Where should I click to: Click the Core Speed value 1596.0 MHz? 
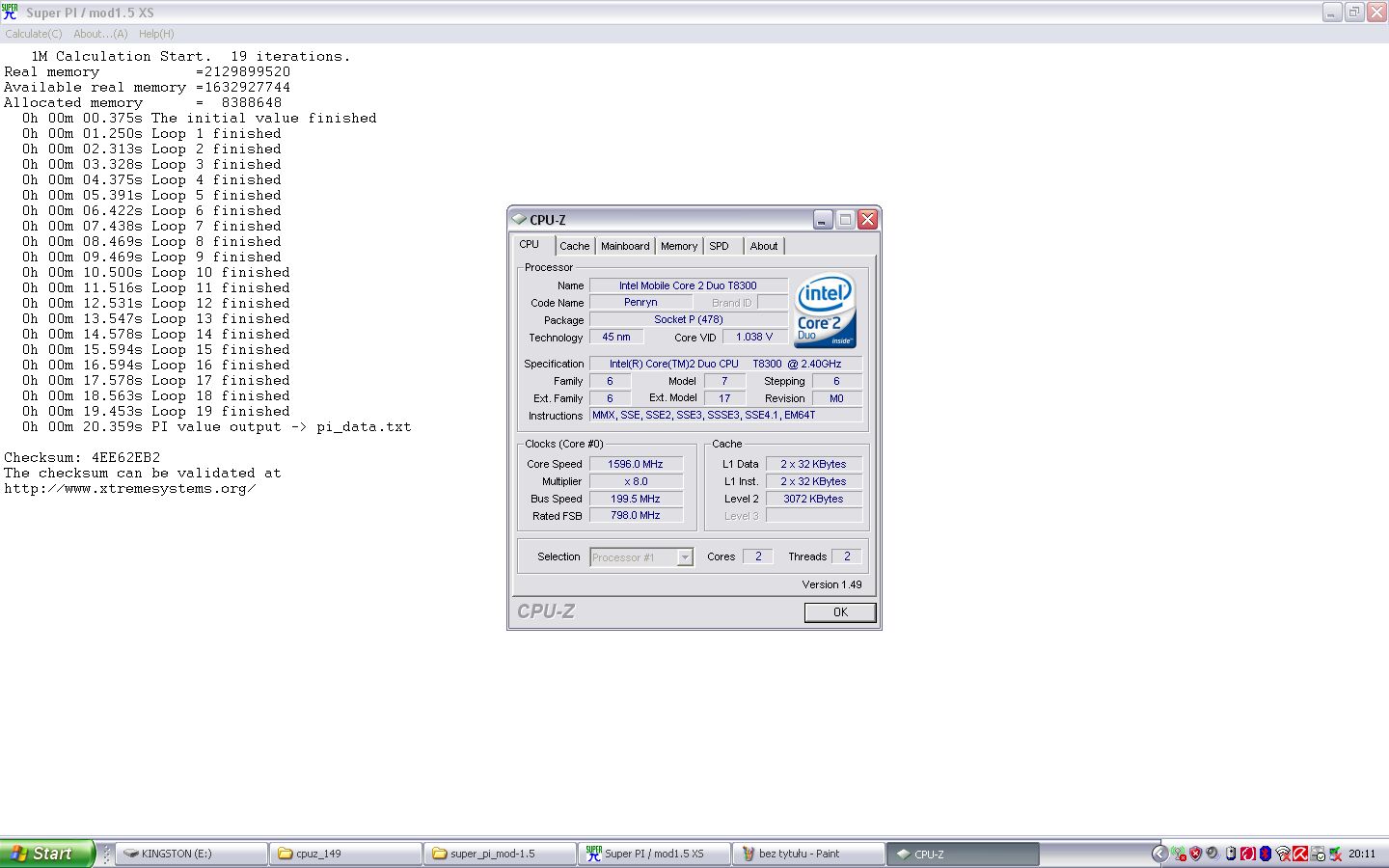coord(636,464)
